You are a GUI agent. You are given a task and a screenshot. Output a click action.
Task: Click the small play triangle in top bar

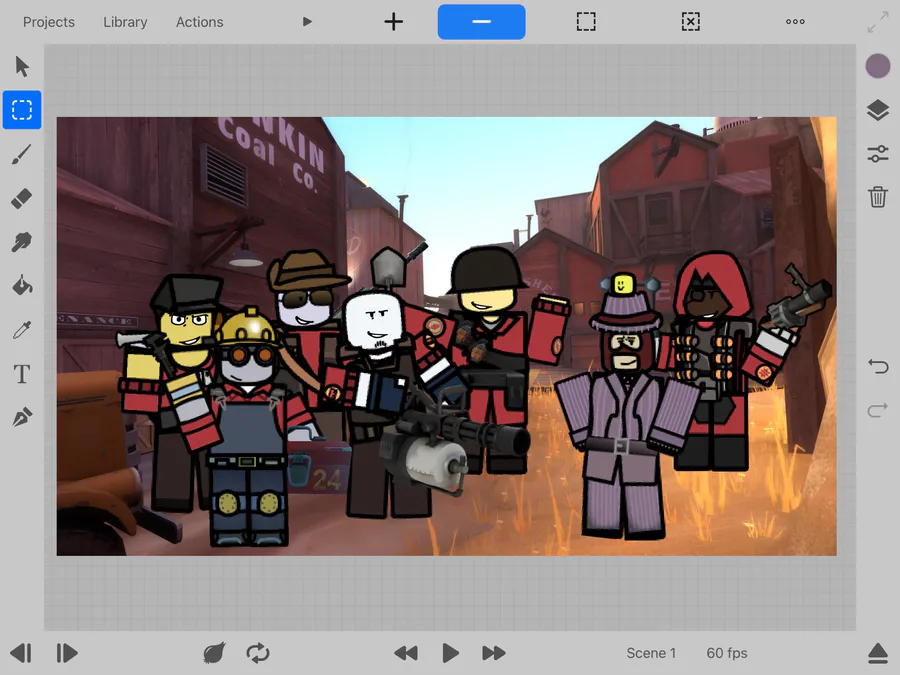307,22
